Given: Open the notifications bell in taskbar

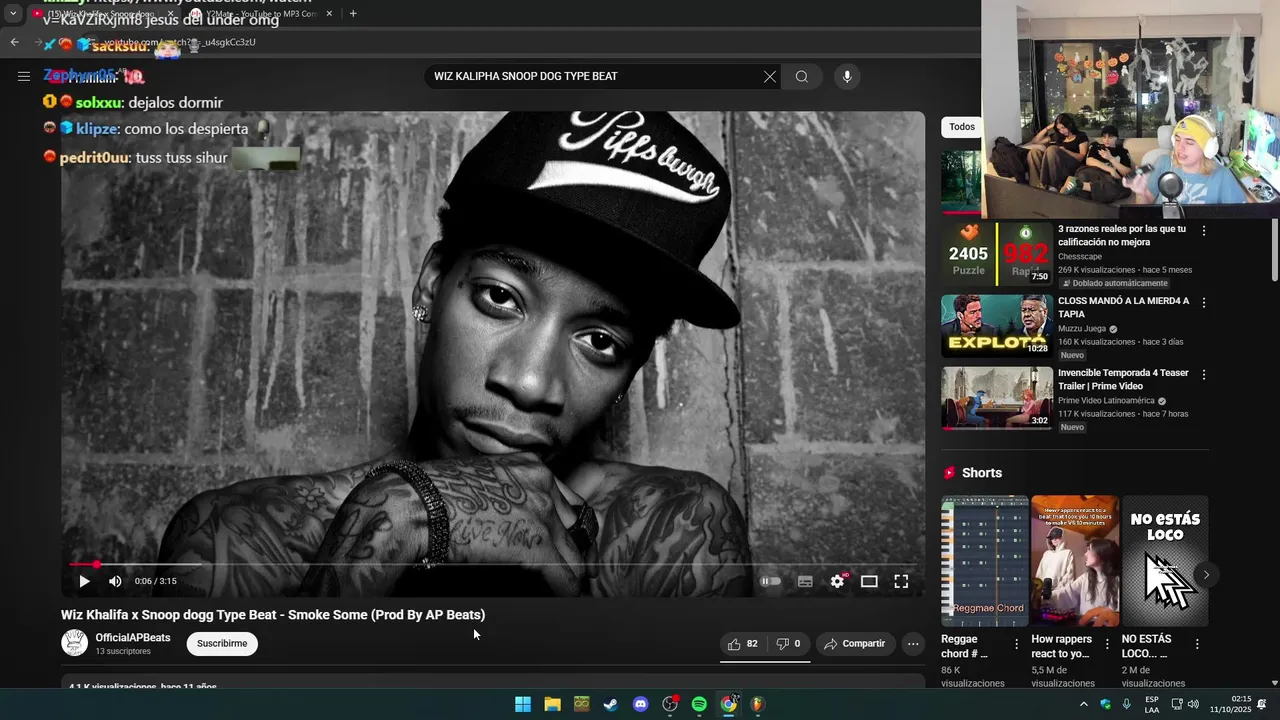Looking at the screenshot, I should pos(1262,704).
